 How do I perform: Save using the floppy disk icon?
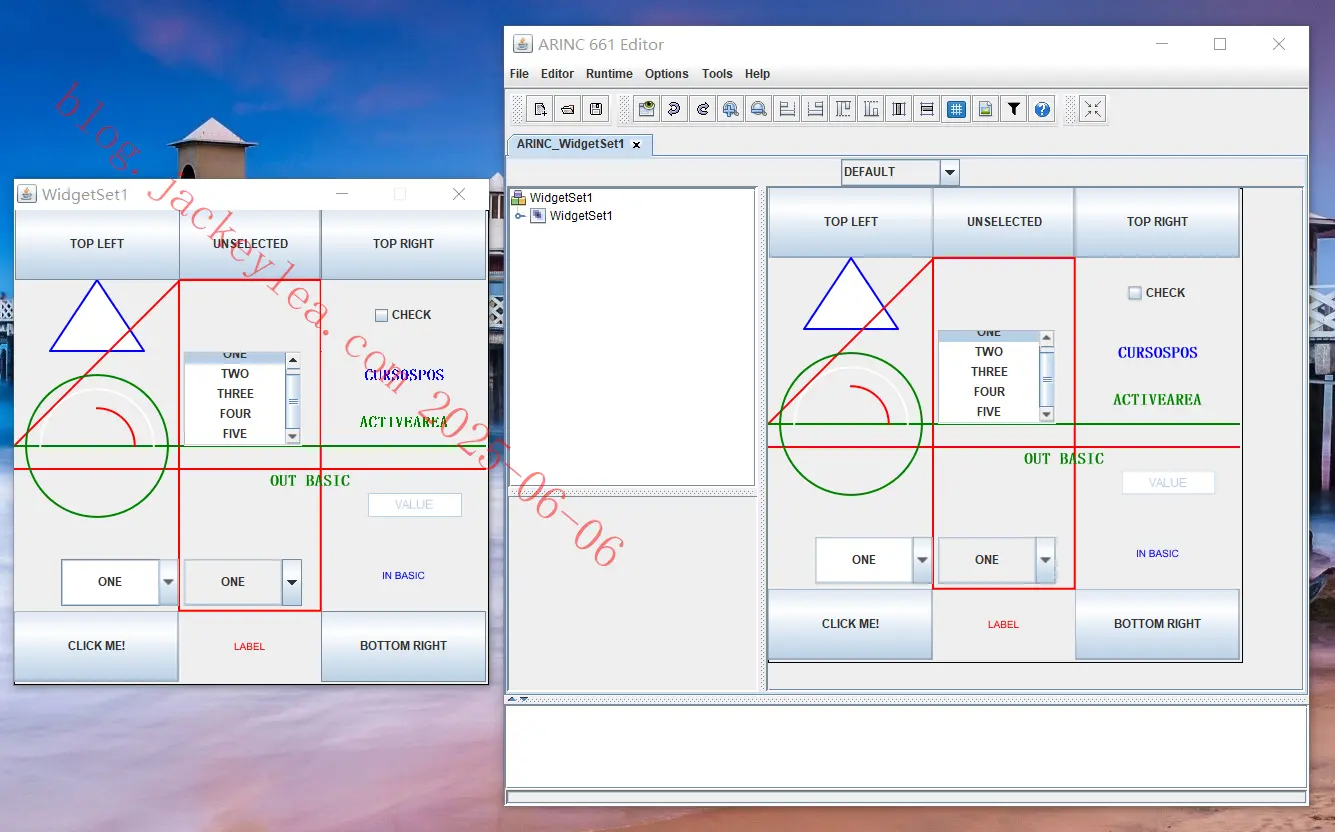pyautogui.click(x=596, y=109)
